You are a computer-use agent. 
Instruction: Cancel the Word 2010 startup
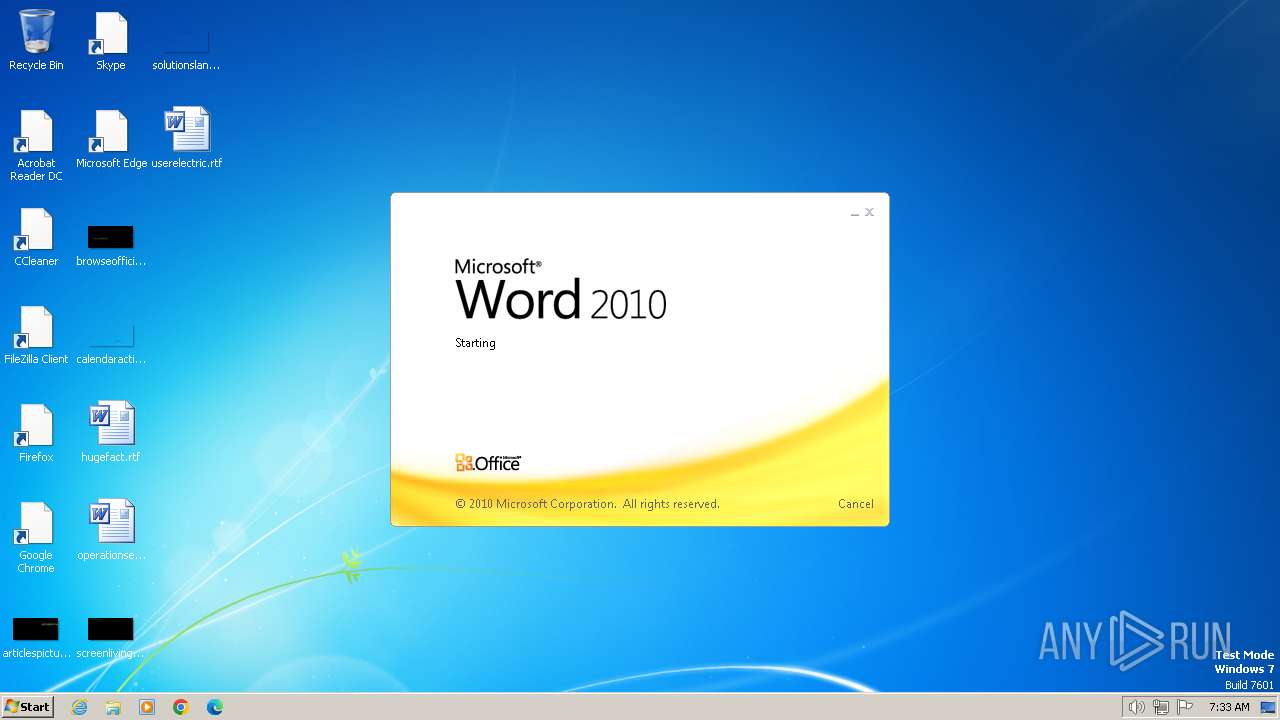pos(855,504)
